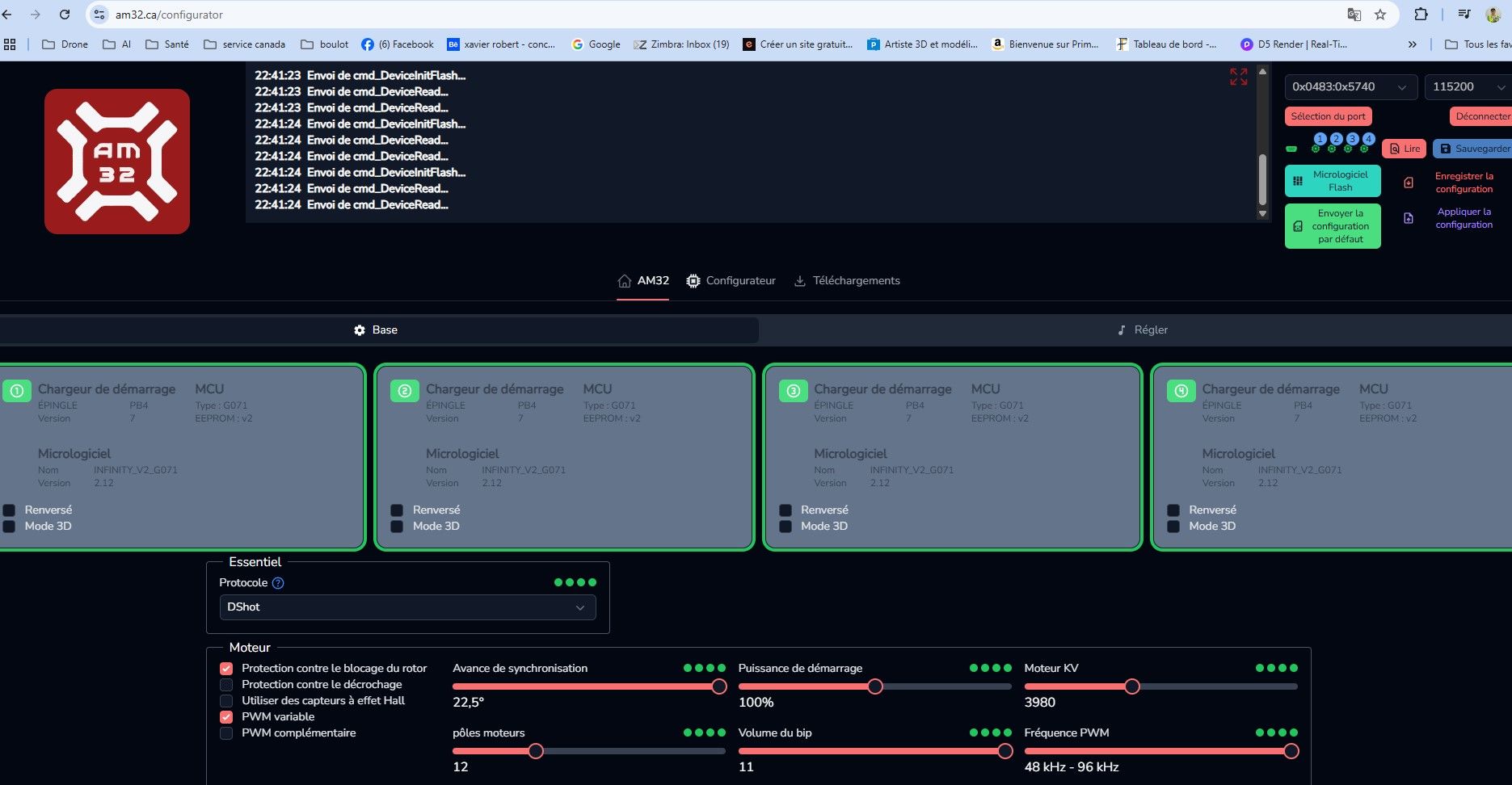Screen dimensions: 1512x785
Task: Open the 0x0483:0x5740 port dropdown
Action: coord(1350,87)
